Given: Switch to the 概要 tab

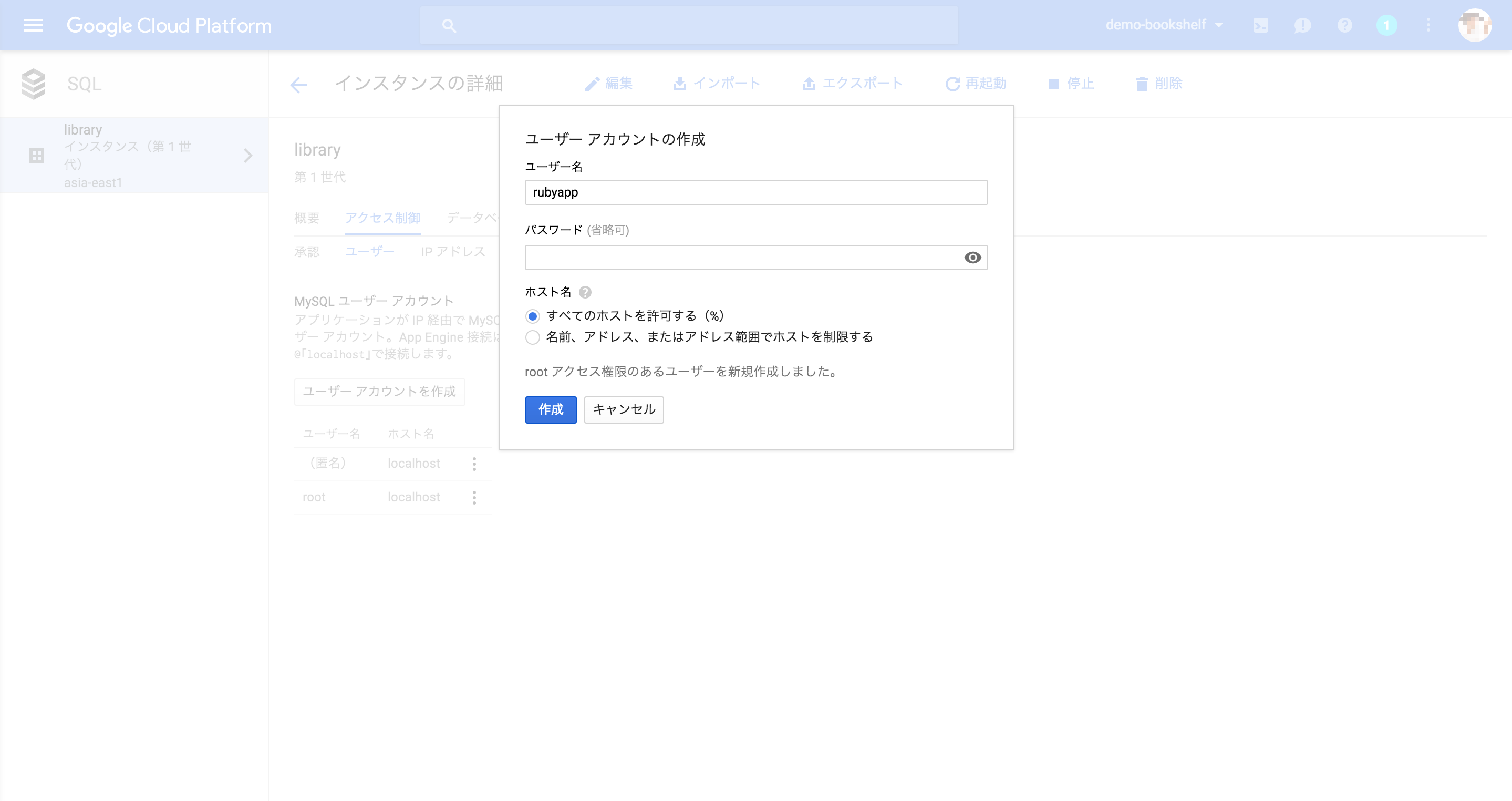Looking at the screenshot, I should (x=306, y=218).
